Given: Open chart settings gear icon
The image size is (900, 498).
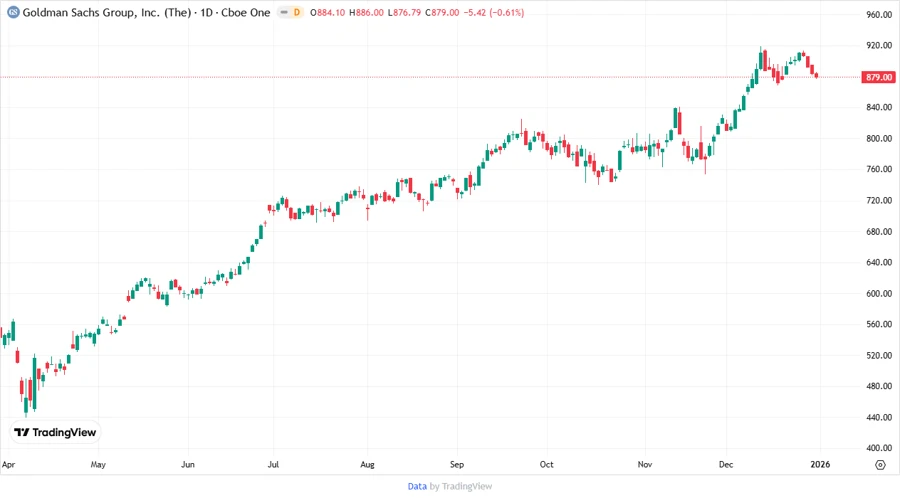Looking at the screenshot, I should pos(880,465).
